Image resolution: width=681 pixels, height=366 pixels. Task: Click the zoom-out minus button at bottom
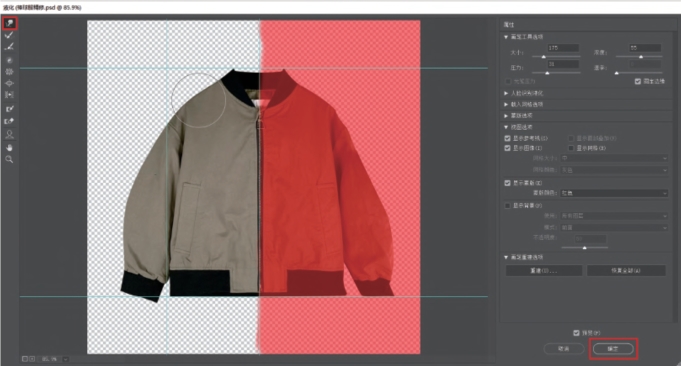25,359
